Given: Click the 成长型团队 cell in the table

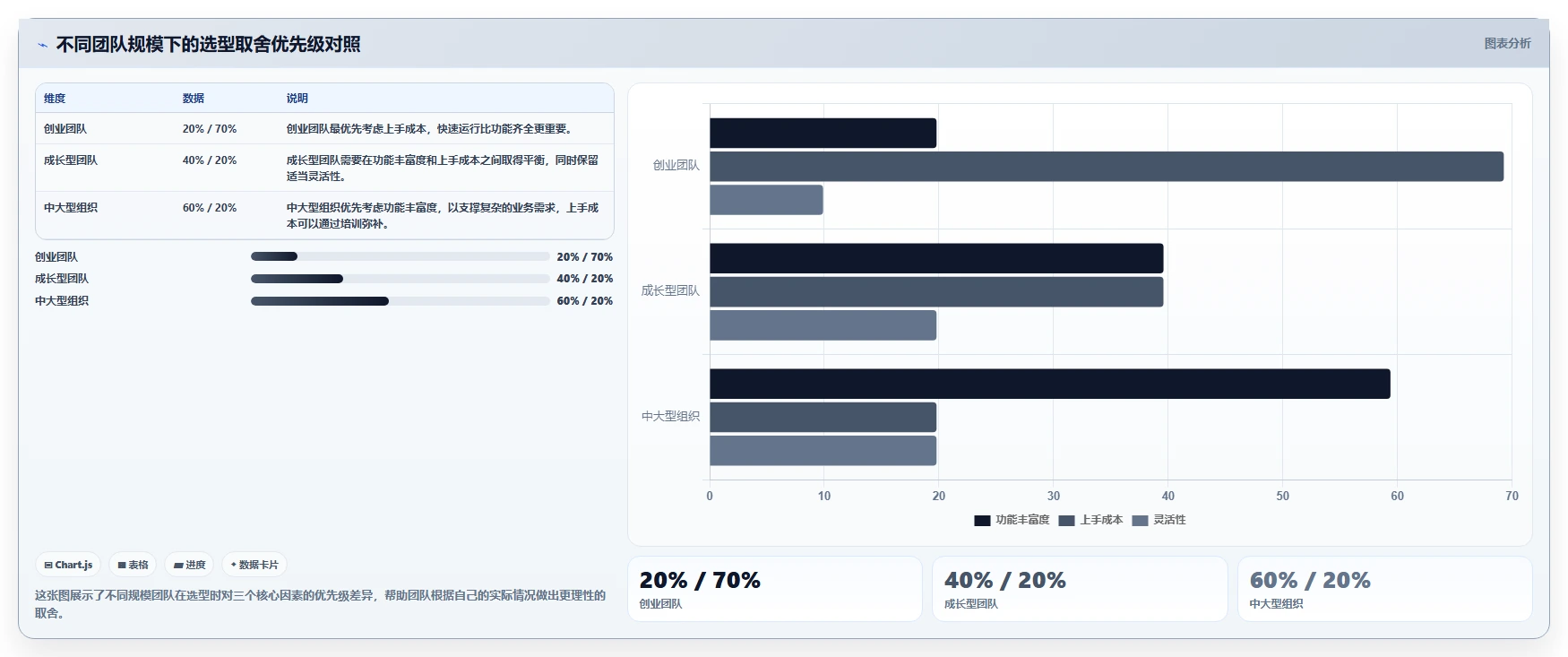Looking at the screenshot, I should 71,160.
